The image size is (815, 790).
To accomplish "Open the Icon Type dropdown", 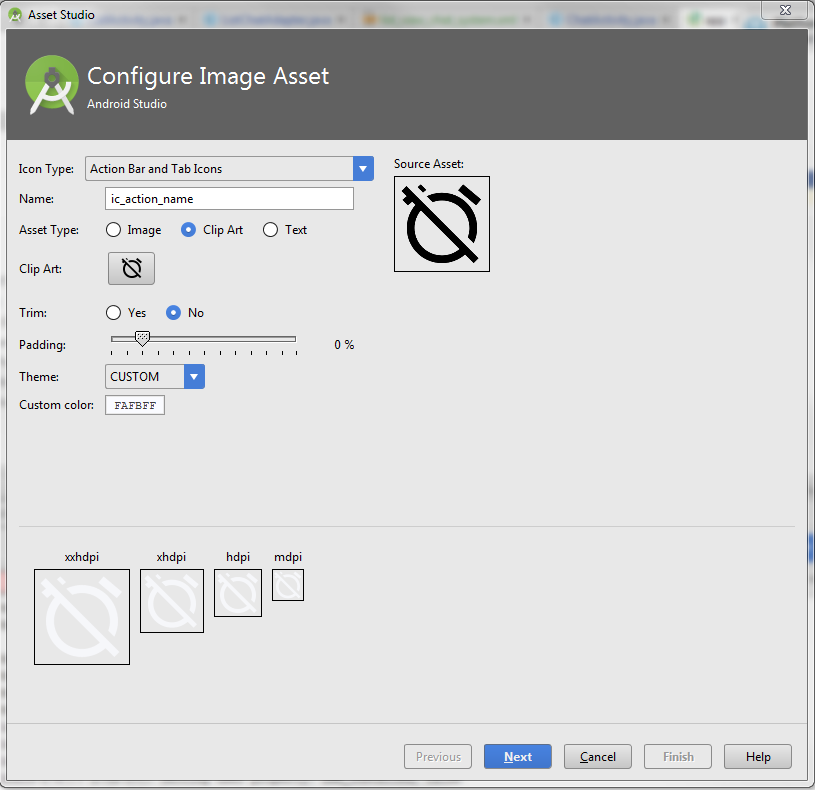I will (362, 168).
